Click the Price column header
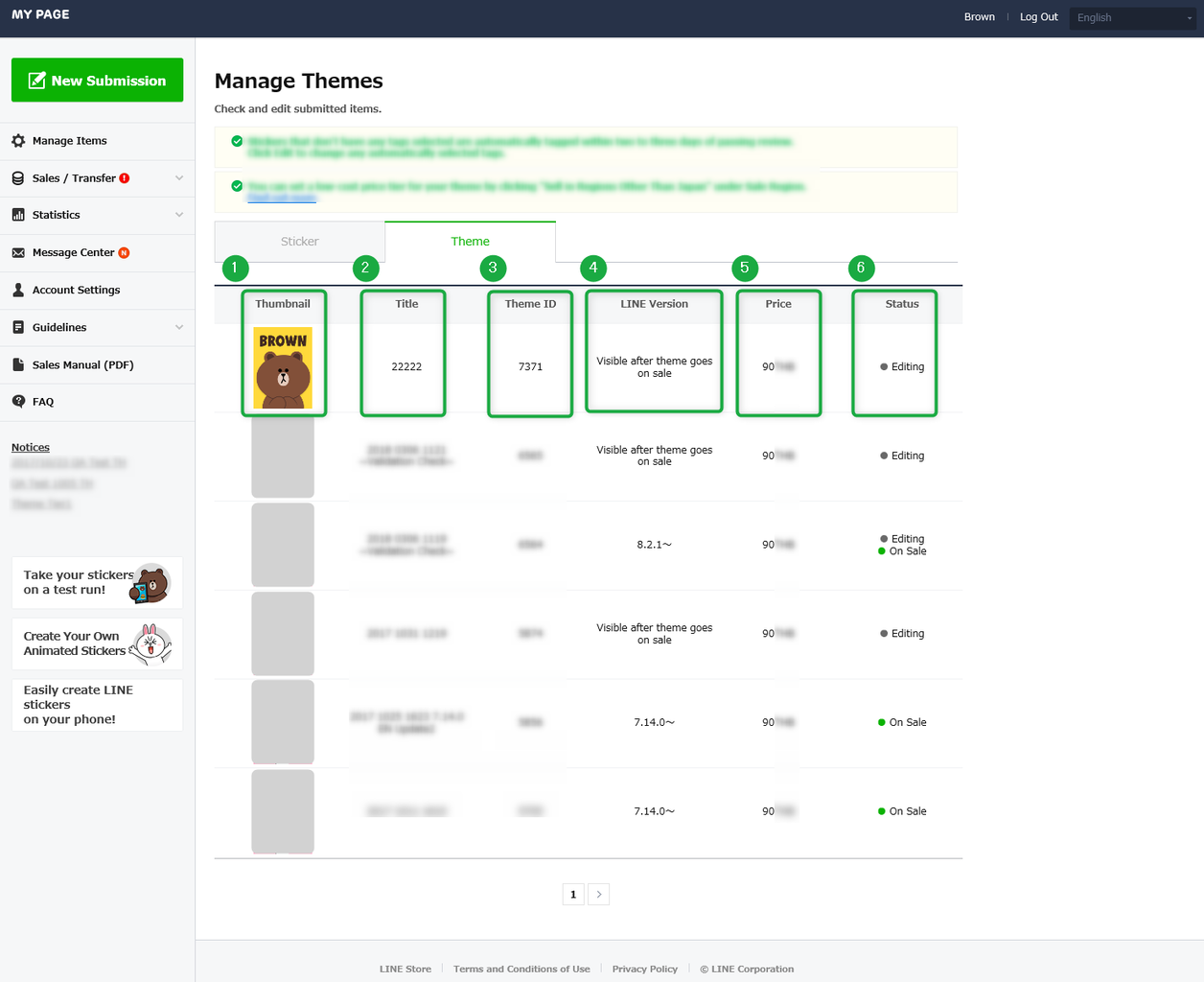The image size is (1204, 982). pyautogui.click(x=778, y=304)
